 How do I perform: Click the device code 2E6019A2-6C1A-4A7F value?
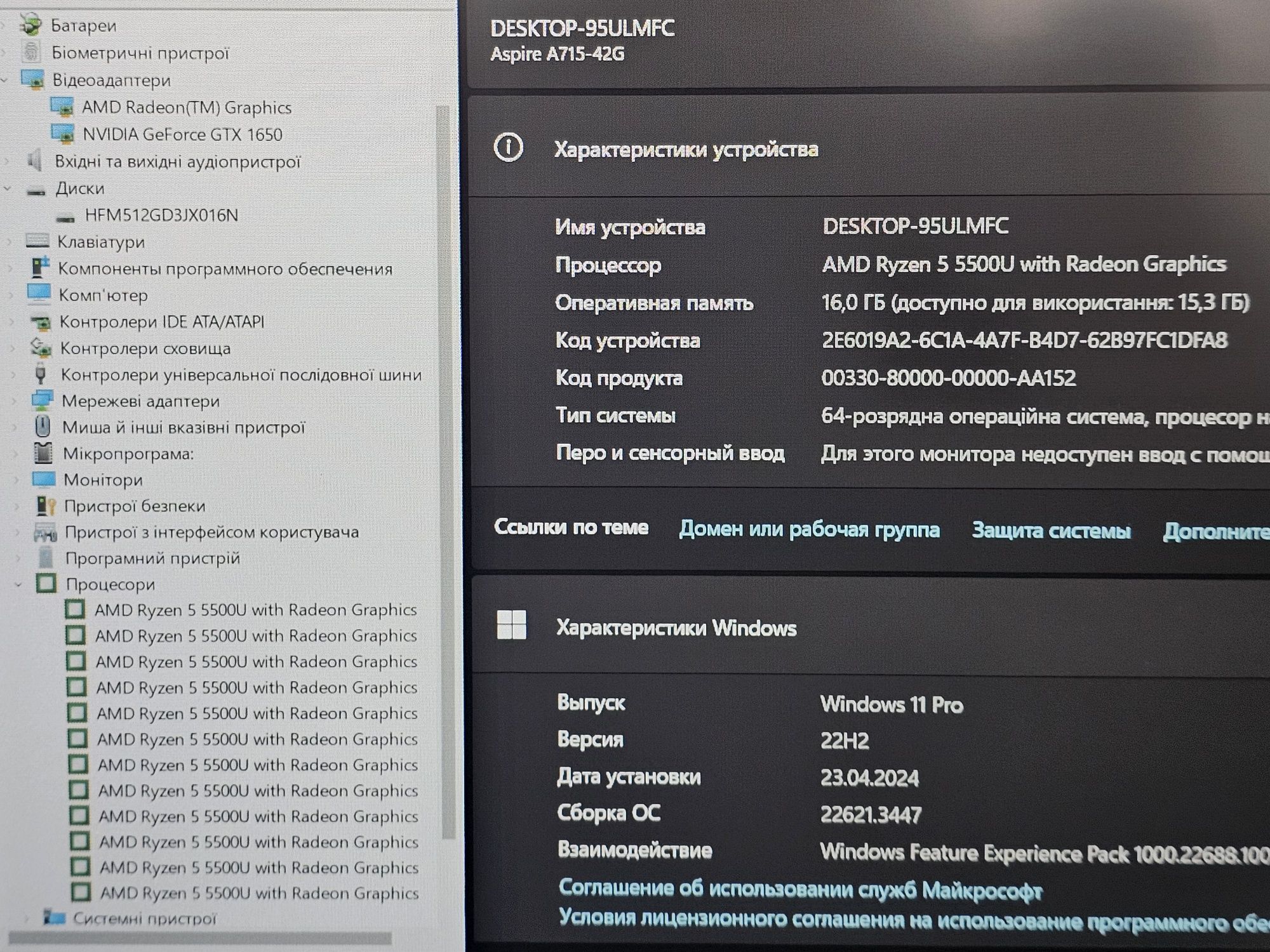tap(1024, 340)
